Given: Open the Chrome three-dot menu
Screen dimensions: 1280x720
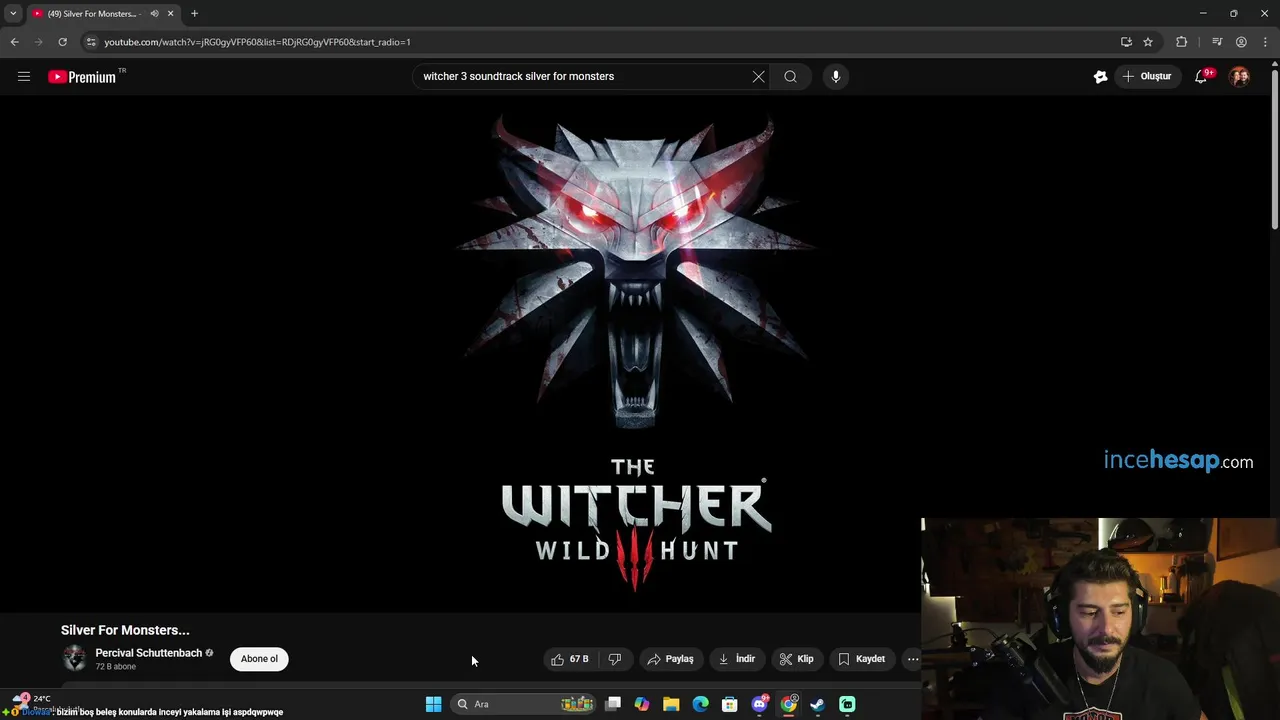Looking at the screenshot, I should tap(1265, 42).
